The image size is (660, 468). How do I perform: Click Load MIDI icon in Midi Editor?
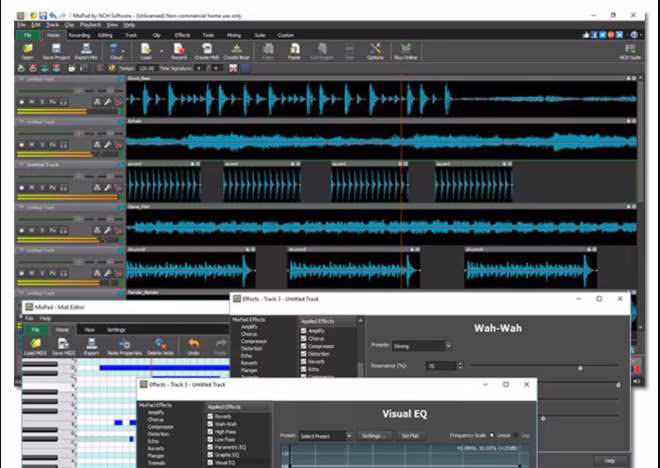(x=36, y=347)
